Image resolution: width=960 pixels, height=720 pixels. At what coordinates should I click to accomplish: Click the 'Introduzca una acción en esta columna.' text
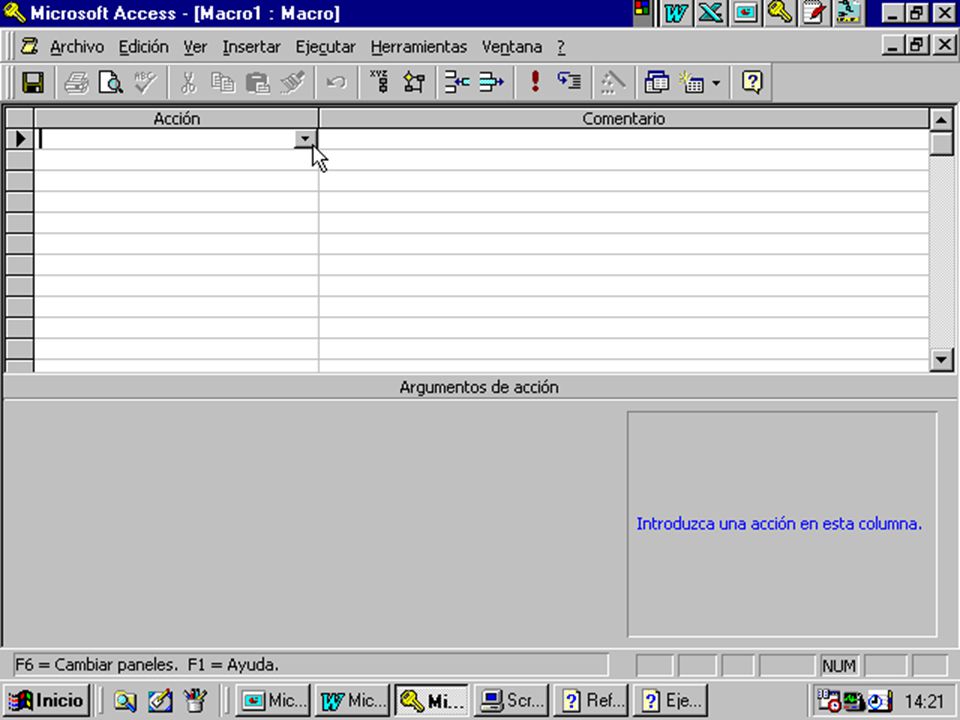point(779,524)
